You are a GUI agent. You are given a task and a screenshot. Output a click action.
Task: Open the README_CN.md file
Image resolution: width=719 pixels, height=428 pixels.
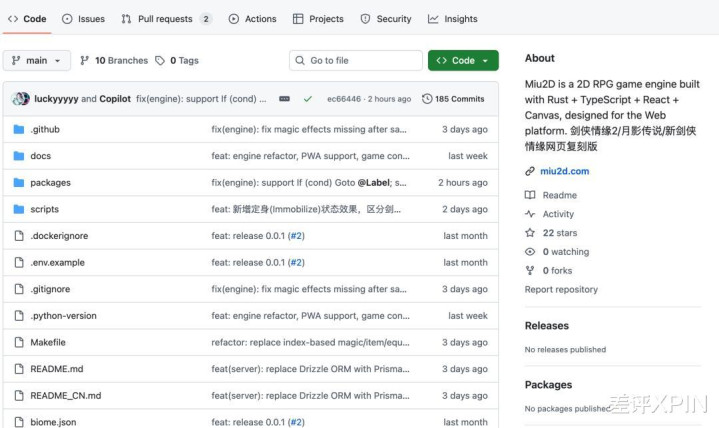pyautogui.click(x=65, y=395)
